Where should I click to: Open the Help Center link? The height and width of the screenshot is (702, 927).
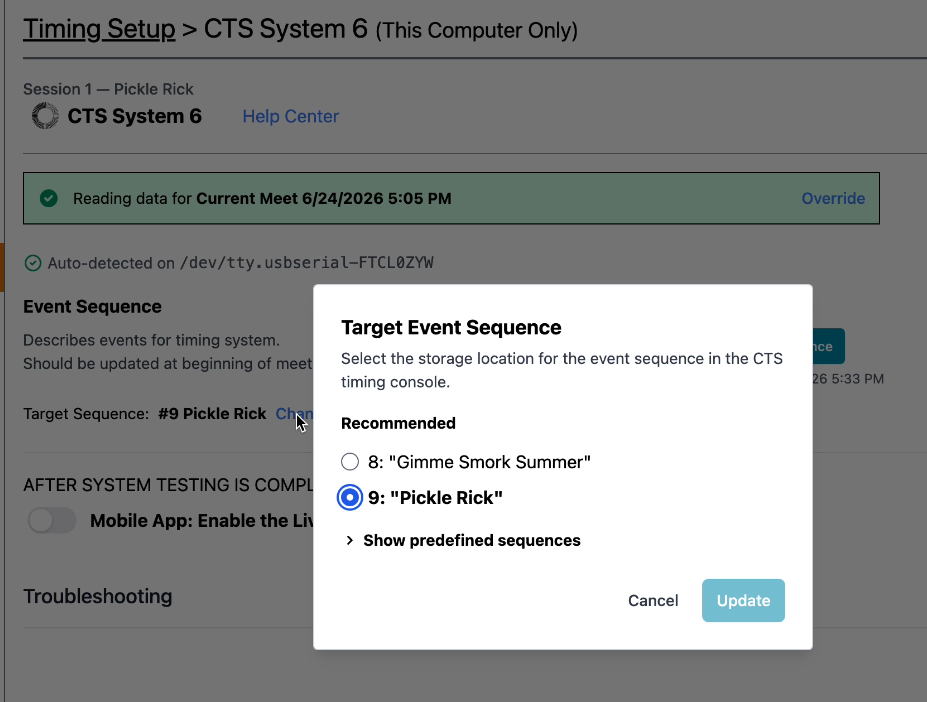[x=290, y=116]
